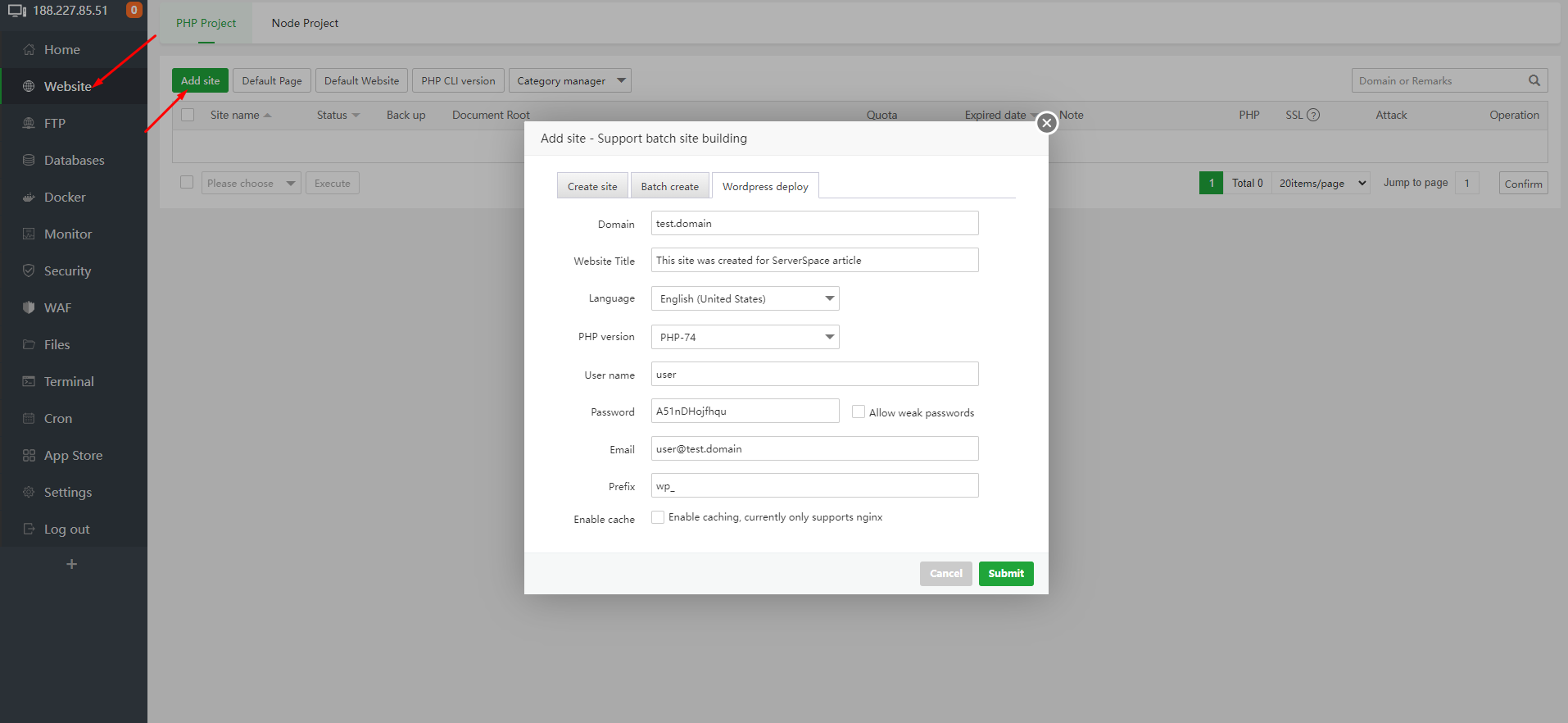Click the Default Page button

coord(272,80)
